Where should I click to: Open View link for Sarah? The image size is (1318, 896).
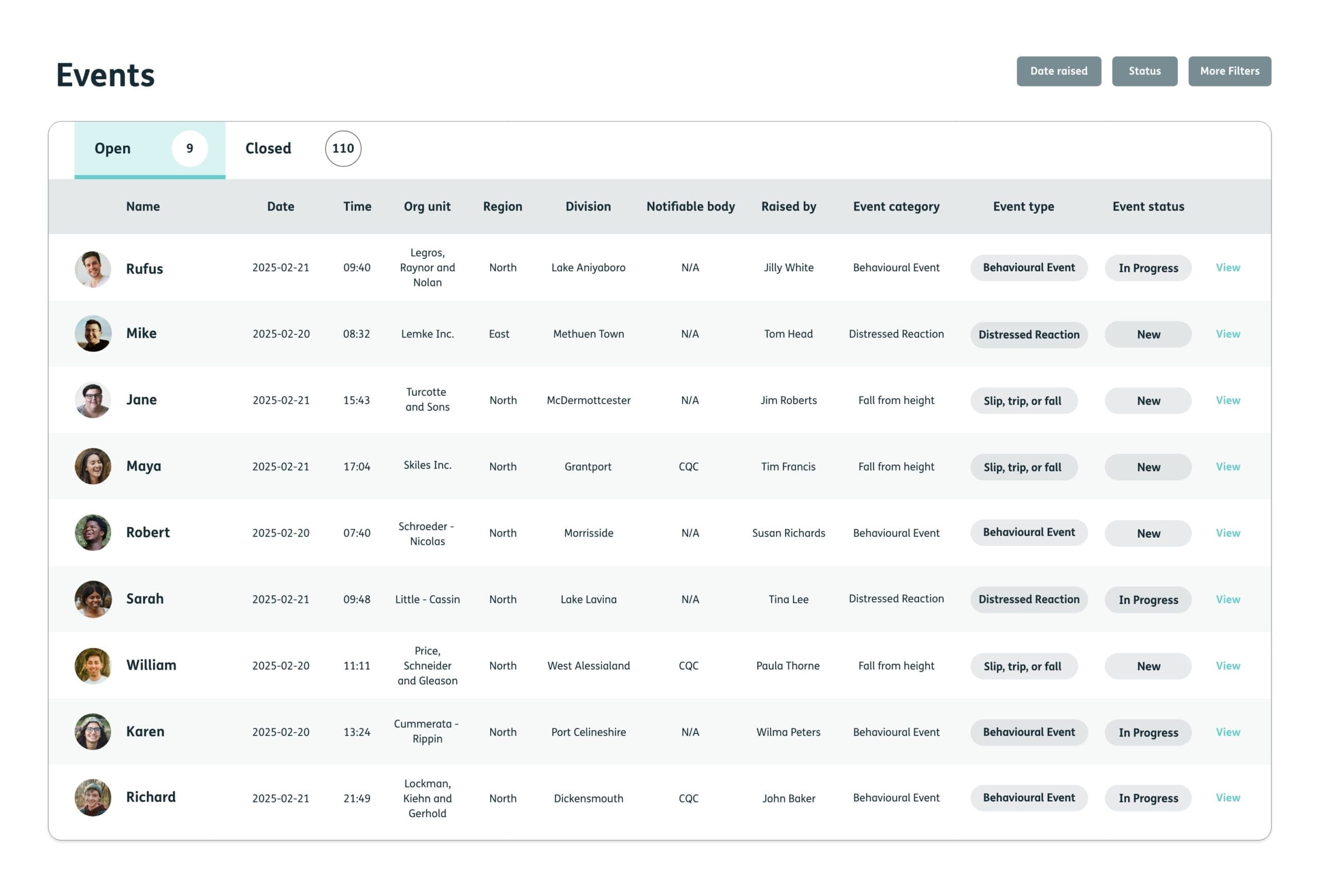[1227, 599]
